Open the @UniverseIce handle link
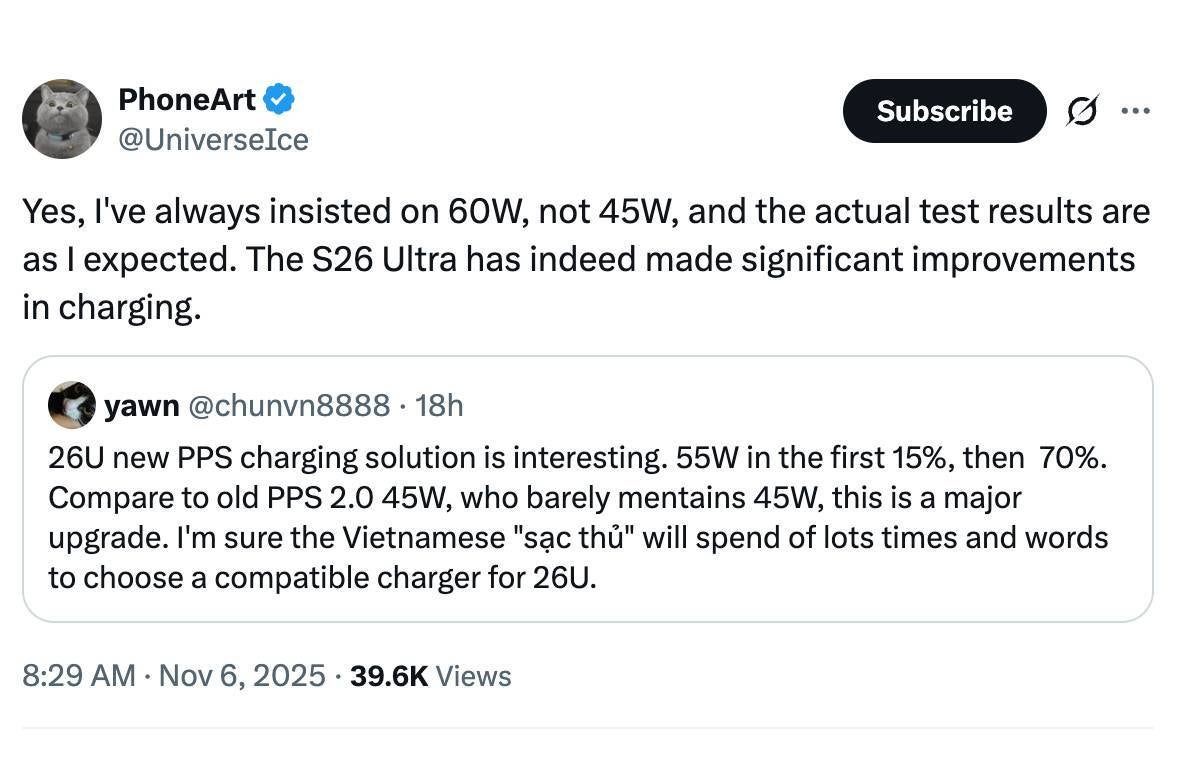This screenshot has width=1180, height=784. tap(213, 140)
